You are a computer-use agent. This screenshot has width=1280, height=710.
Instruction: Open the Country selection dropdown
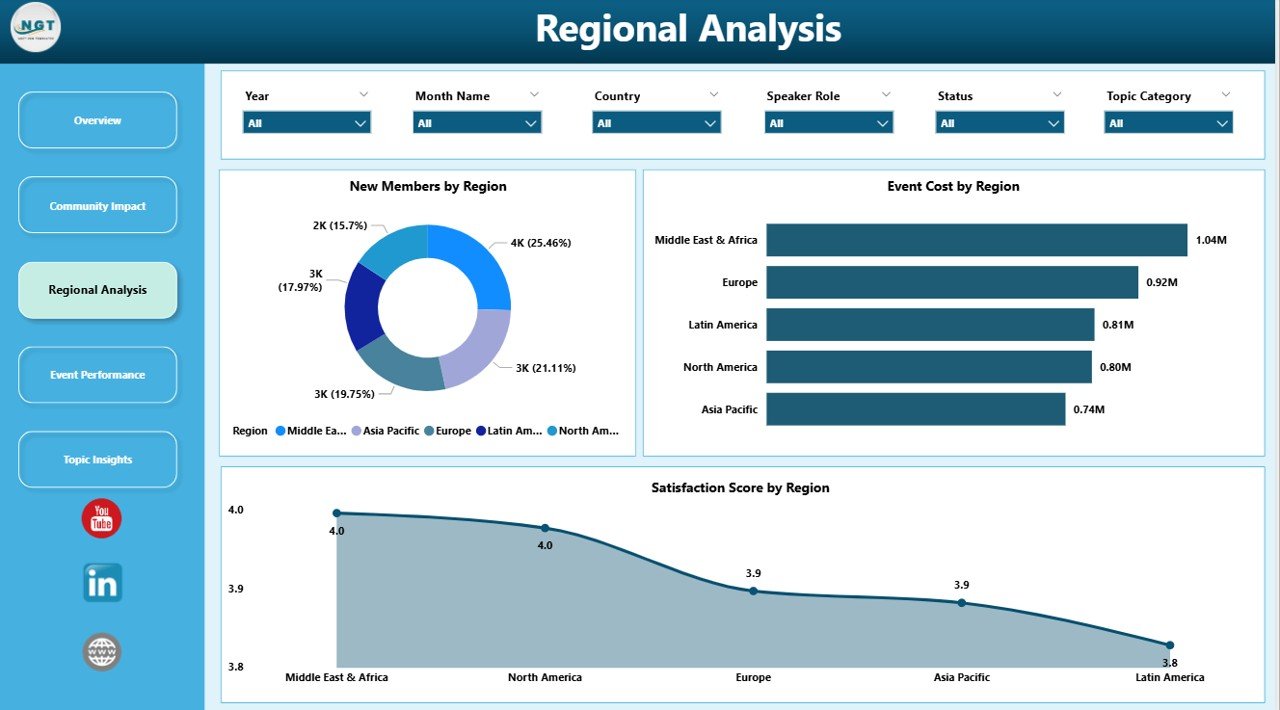(656, 122)
